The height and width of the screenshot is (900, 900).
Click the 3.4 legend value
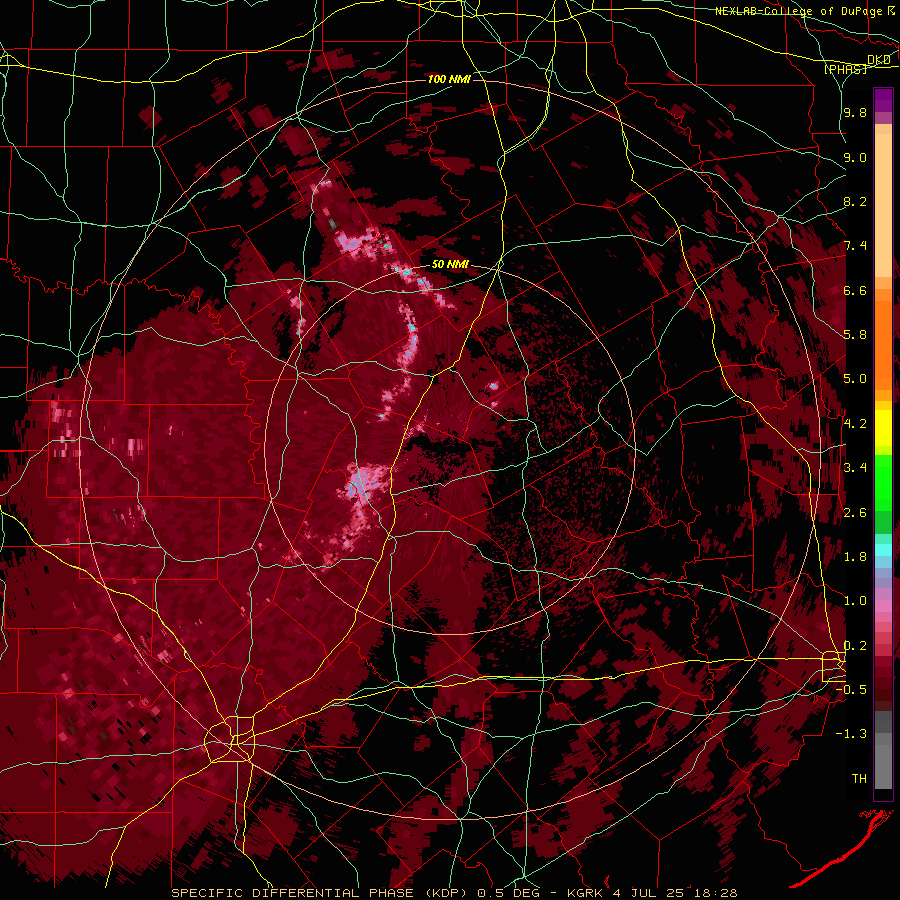(855, 467)
